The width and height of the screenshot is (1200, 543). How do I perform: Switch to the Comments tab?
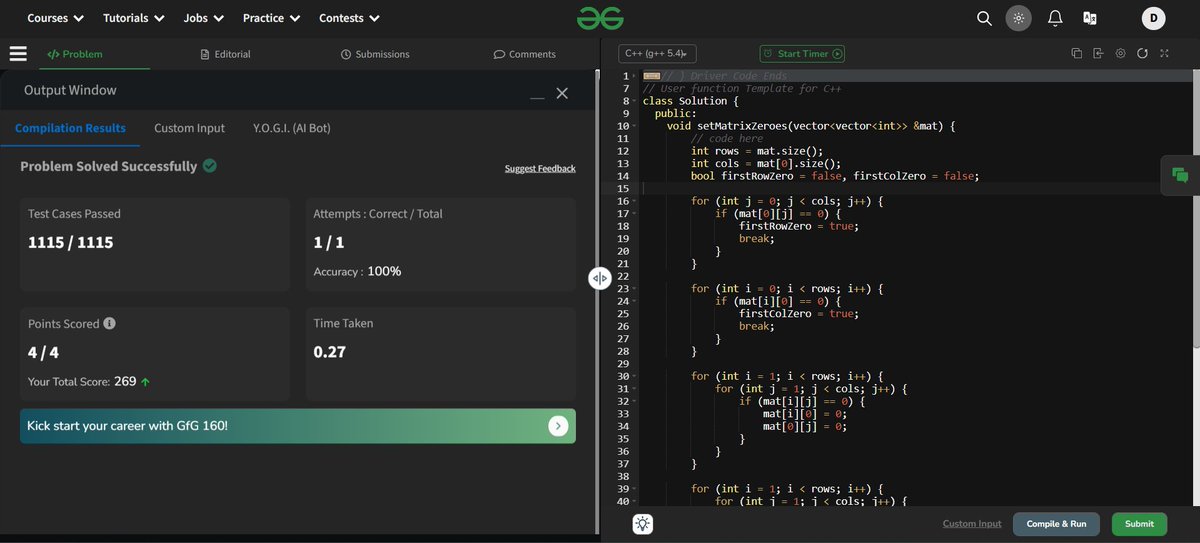click(x=525, y=54)
